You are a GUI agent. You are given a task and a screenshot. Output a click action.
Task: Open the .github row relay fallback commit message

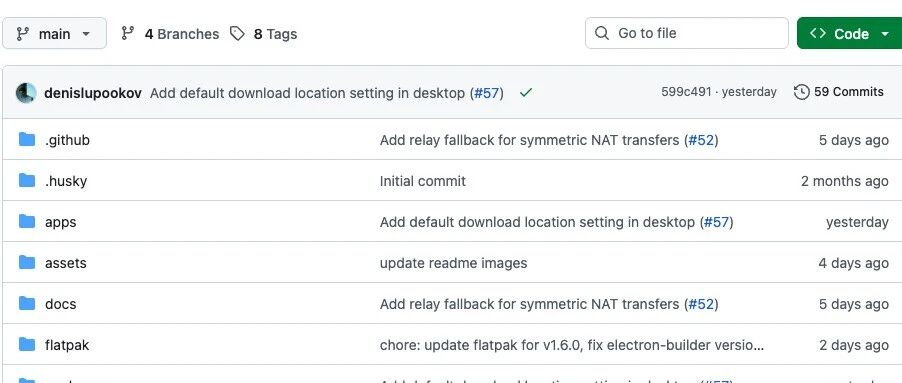(529, 140)
